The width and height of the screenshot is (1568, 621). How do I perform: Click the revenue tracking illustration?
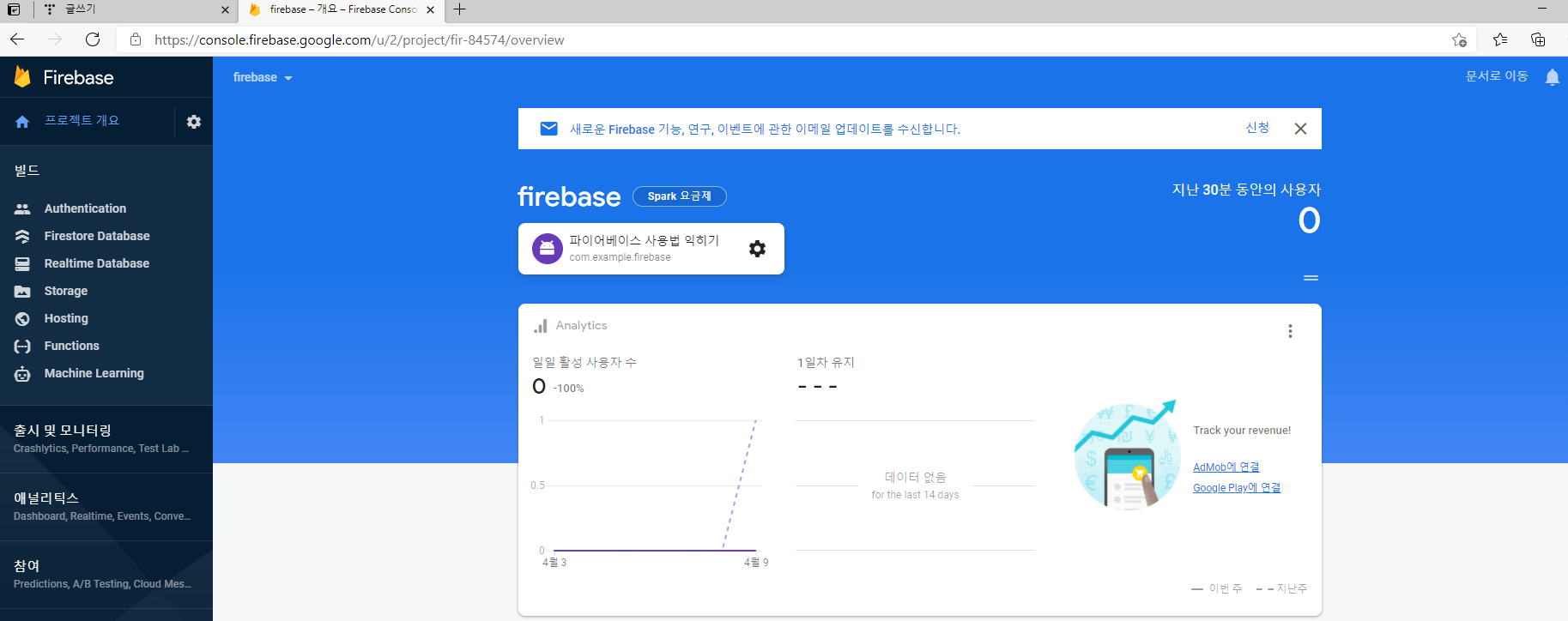(1127, 455)
